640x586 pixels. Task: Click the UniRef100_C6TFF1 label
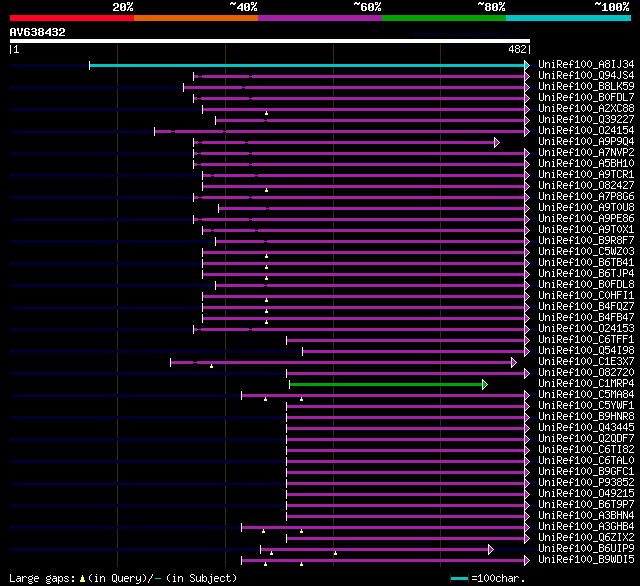pos(586,340)
